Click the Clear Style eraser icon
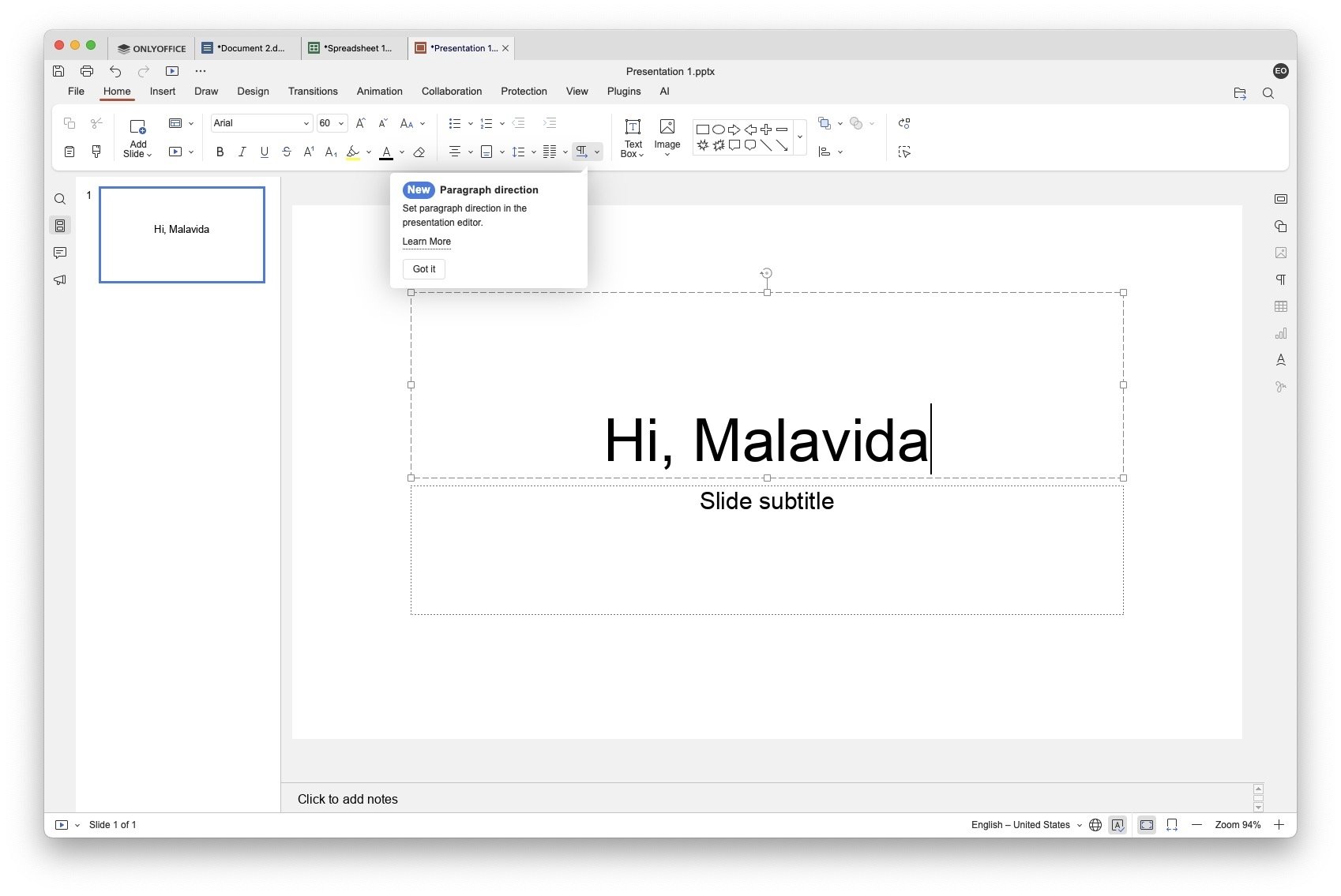This screenshot has height=896, width=1341. click(x=419, y=152)
